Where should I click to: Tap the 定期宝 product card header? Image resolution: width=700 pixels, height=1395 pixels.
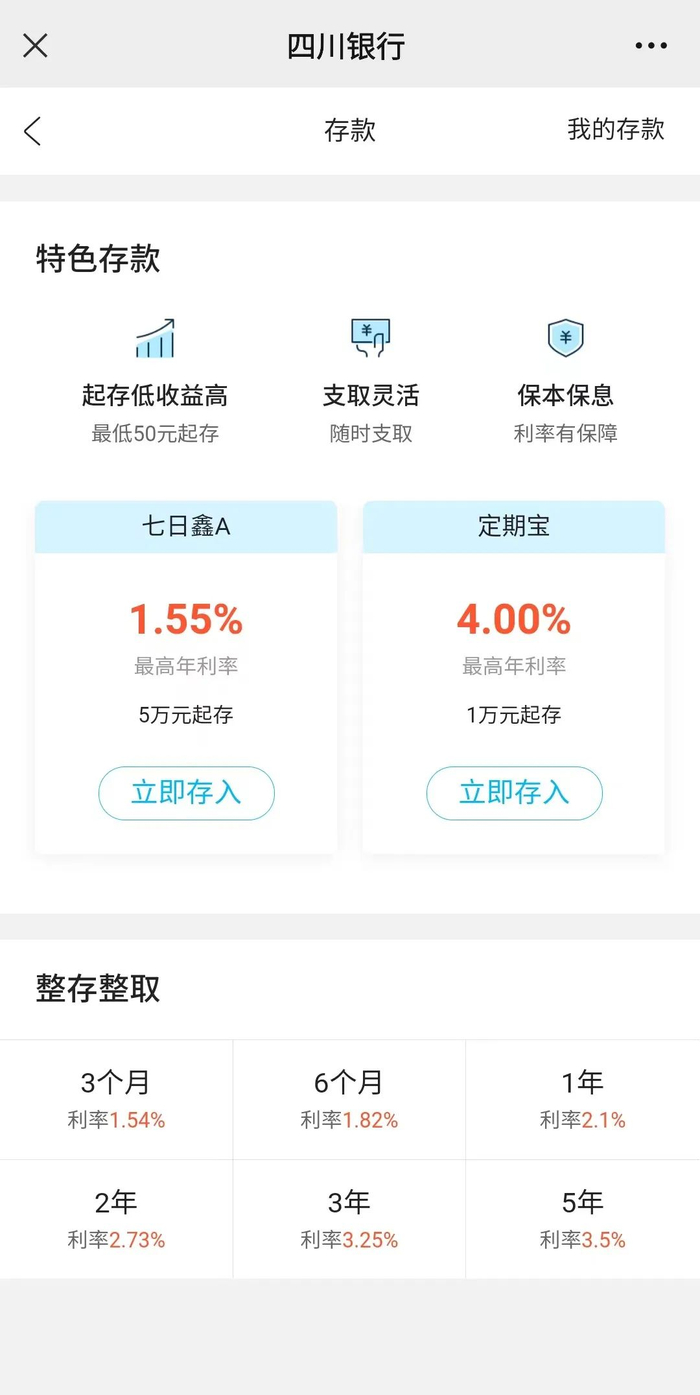(514, 526)
